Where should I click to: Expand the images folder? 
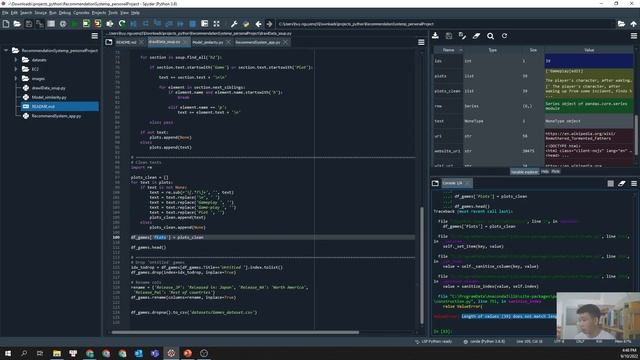pyautogui.click(x=16, y=78)
